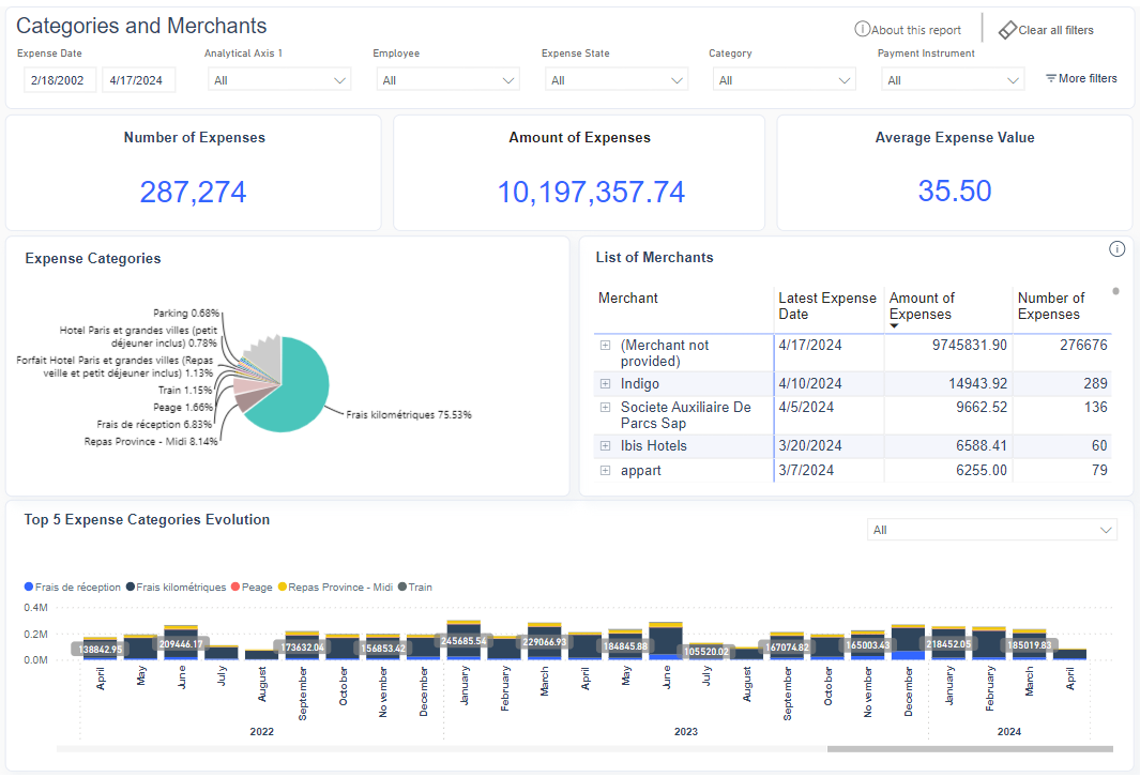Click the Clear all filters eraser icon
The width and height of the screenshot is (1140, 777).
click(x=1007, y=30)
